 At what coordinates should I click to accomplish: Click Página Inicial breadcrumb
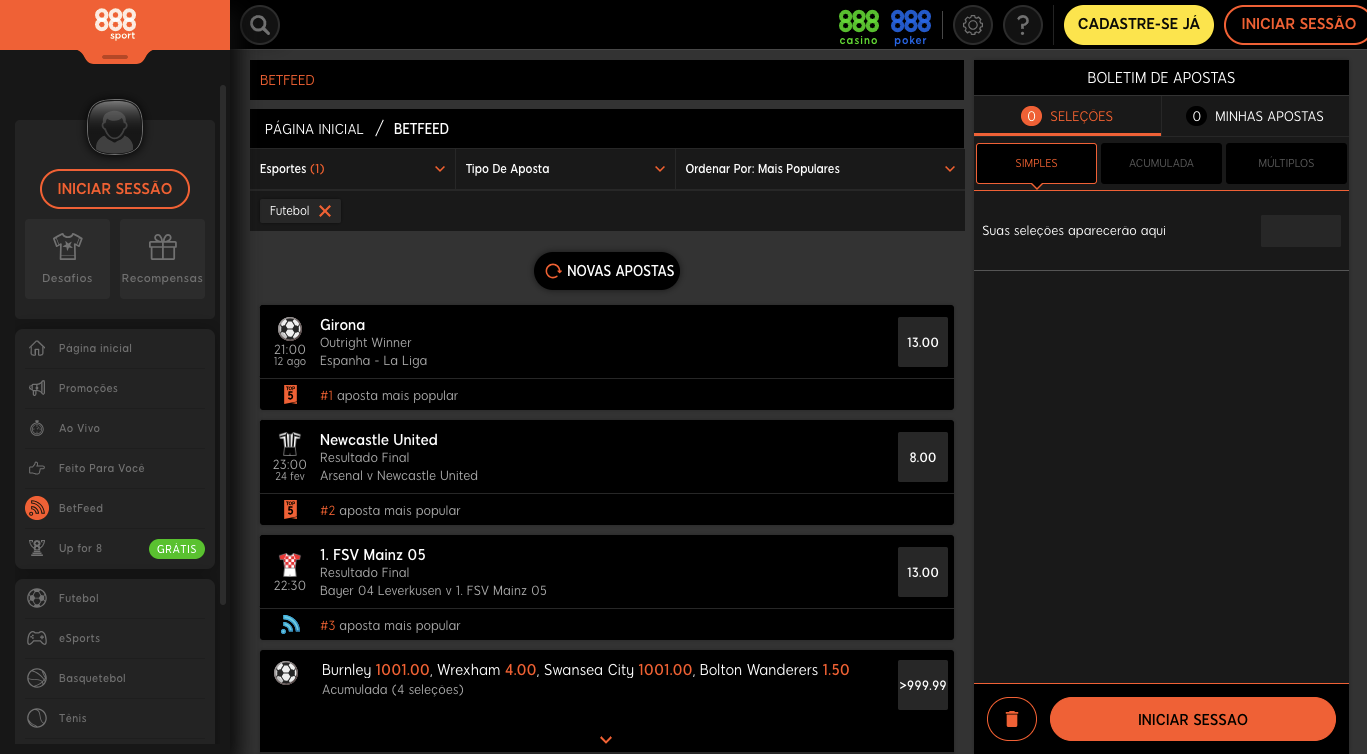pyautogui.click(x=314, y=129)
